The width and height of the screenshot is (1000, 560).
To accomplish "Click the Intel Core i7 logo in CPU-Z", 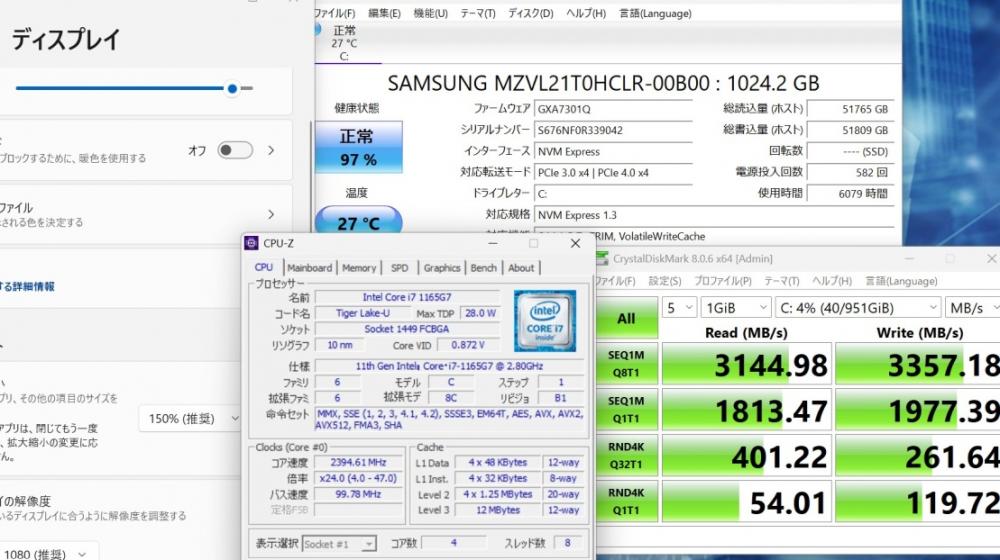I will click(x=545, y=321).
